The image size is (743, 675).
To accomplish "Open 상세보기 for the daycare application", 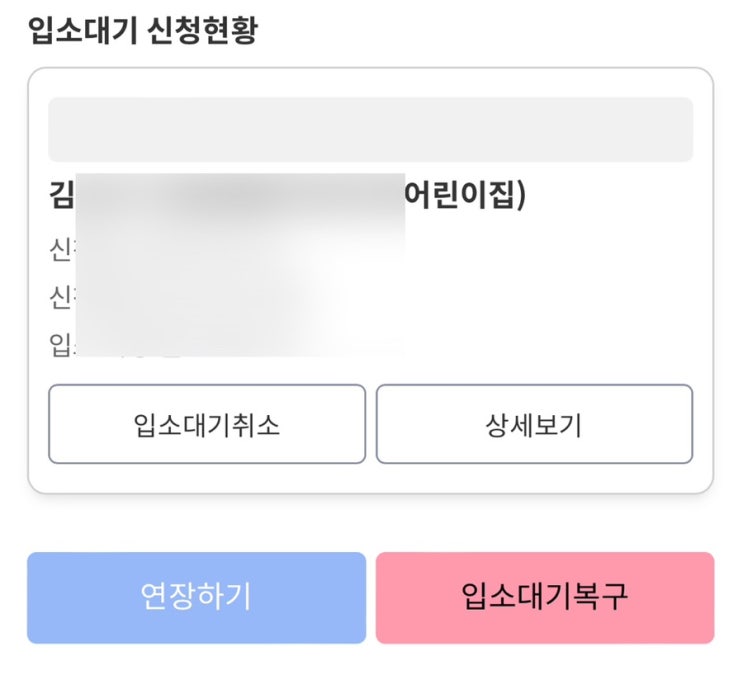I will point(534,424).
